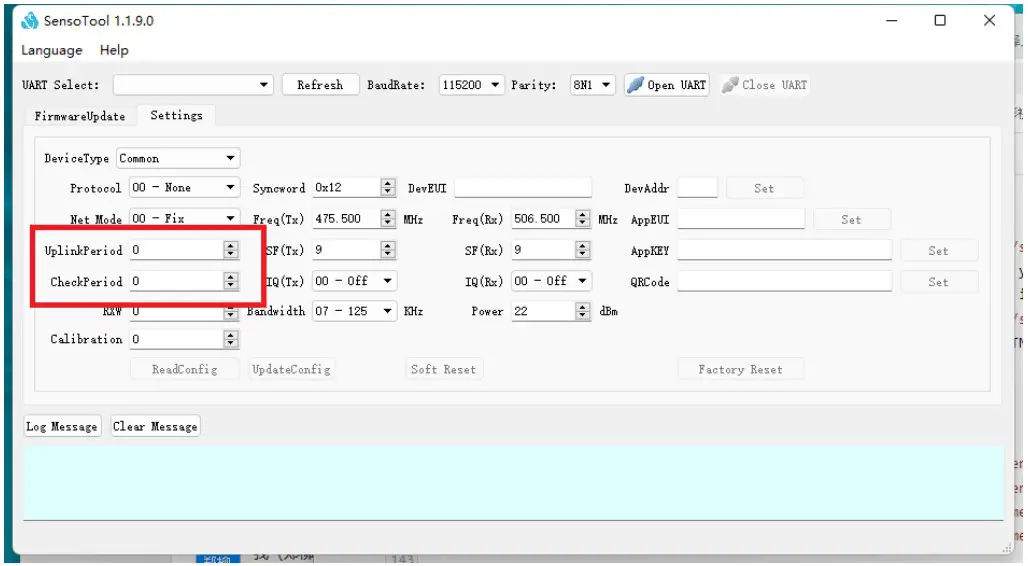Image resolution: width=1028 pixels, height=566 pixels.
Task: Click the RXW spinner arrows
Action: [x=230, y=313]
